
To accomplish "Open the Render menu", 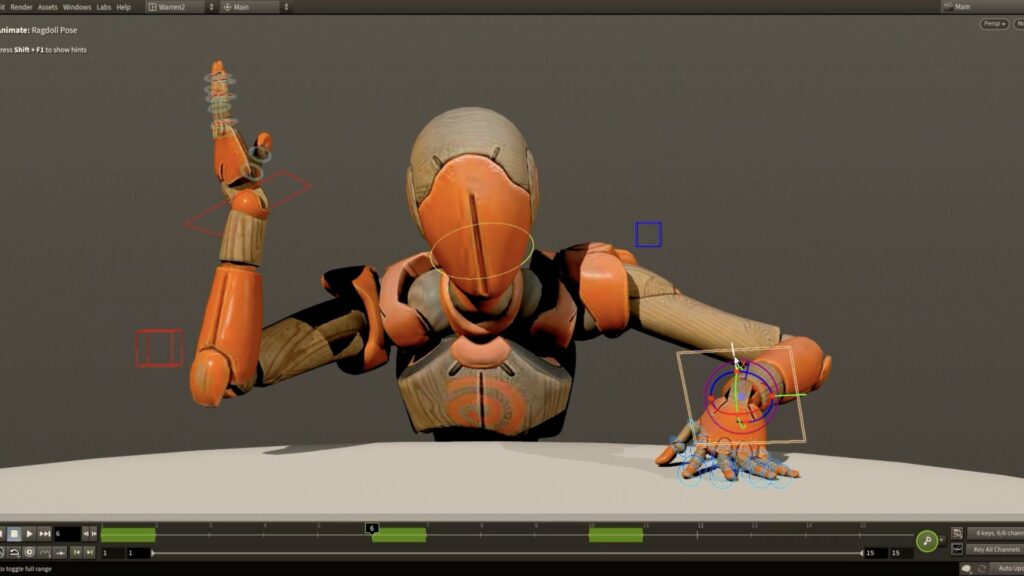I will [x=21, y=7].
